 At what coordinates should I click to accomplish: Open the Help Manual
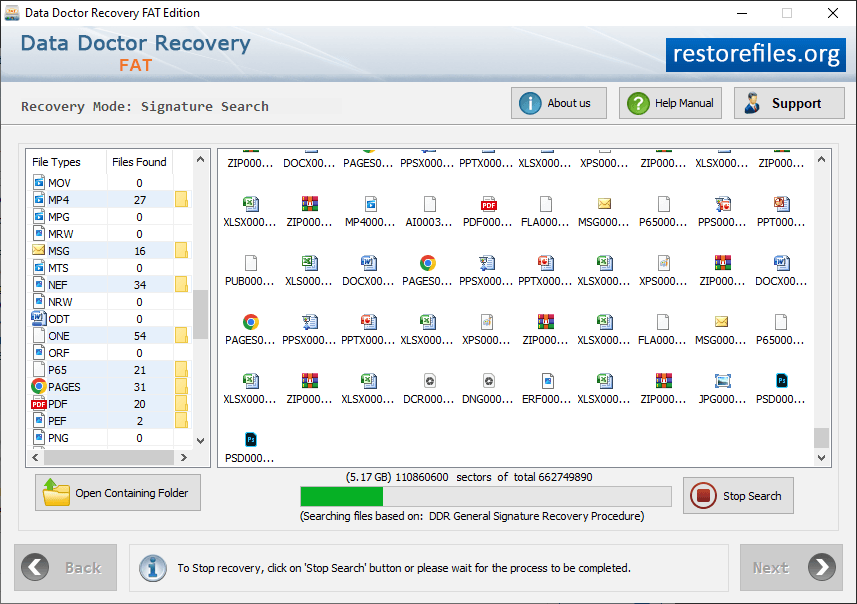pyautogui.click(x=670, y=103)
